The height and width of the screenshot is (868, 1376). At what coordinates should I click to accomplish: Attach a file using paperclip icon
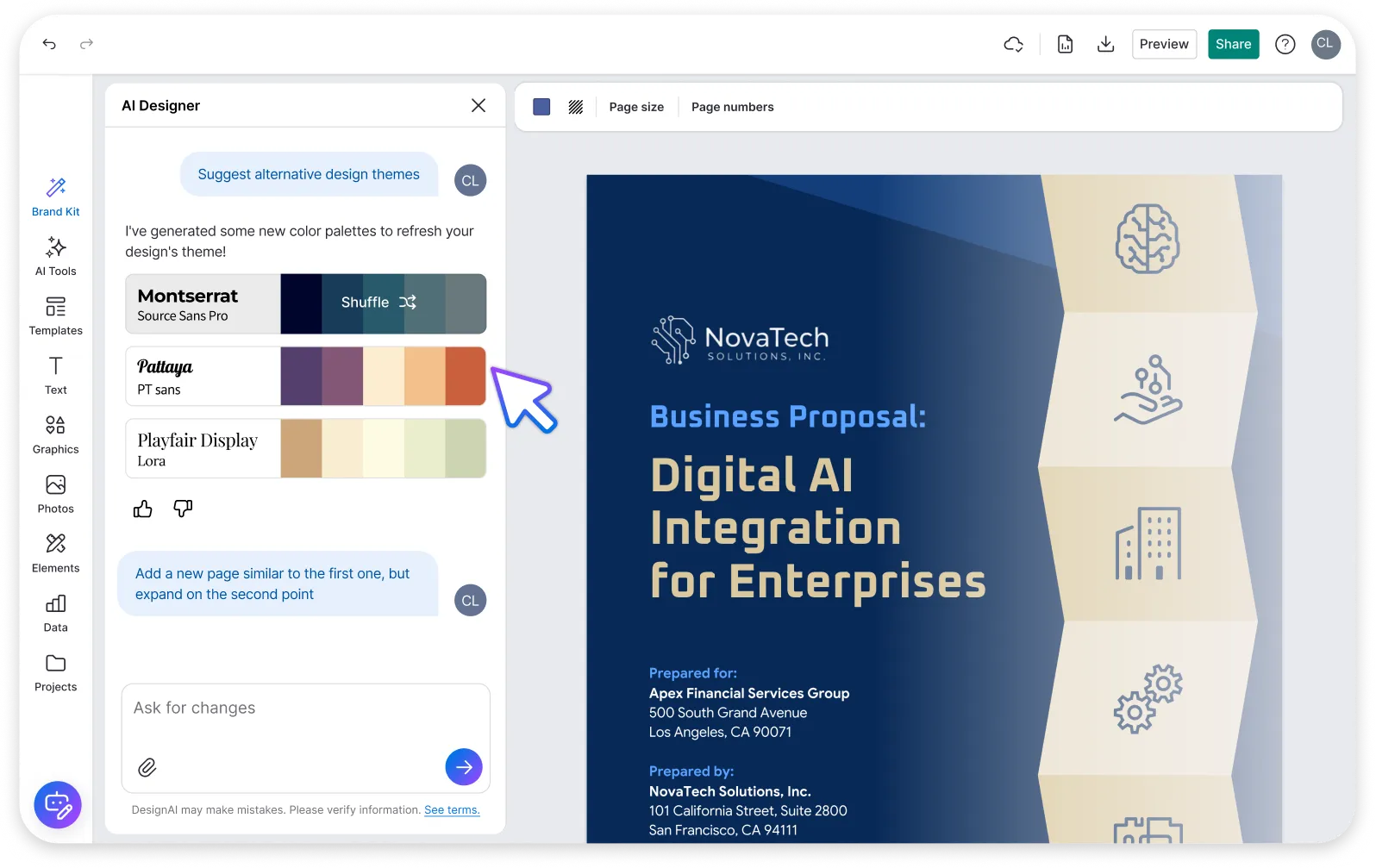[147, 767]
